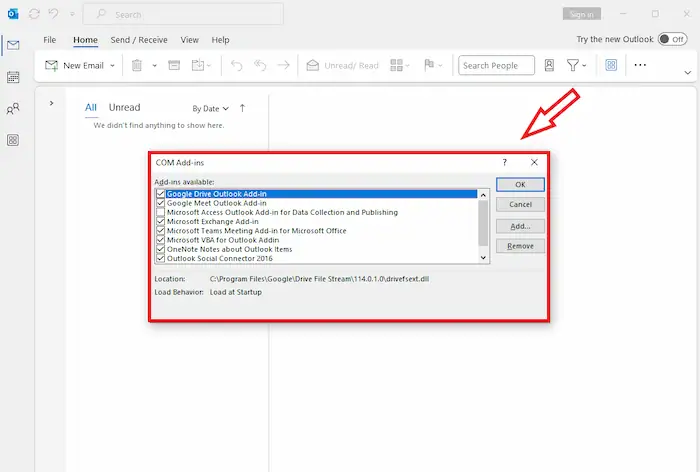Open the Quick Access Toolbar customize dropdown
This screenshot has height=472, width=700.
[x=72, y=14]
